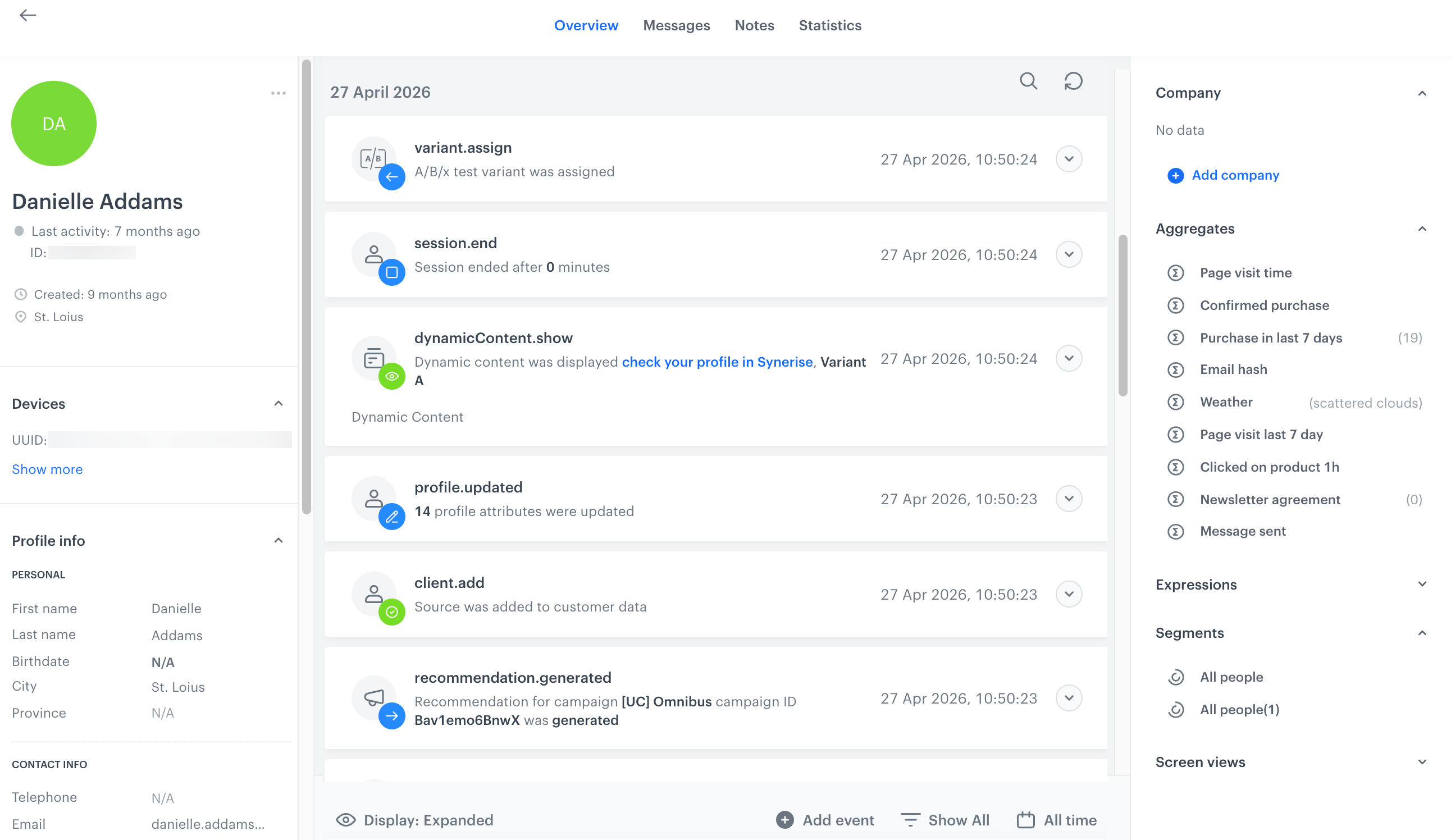1451x840 pixels.
Task: Click the Show All filter icon
Action: 910,820
